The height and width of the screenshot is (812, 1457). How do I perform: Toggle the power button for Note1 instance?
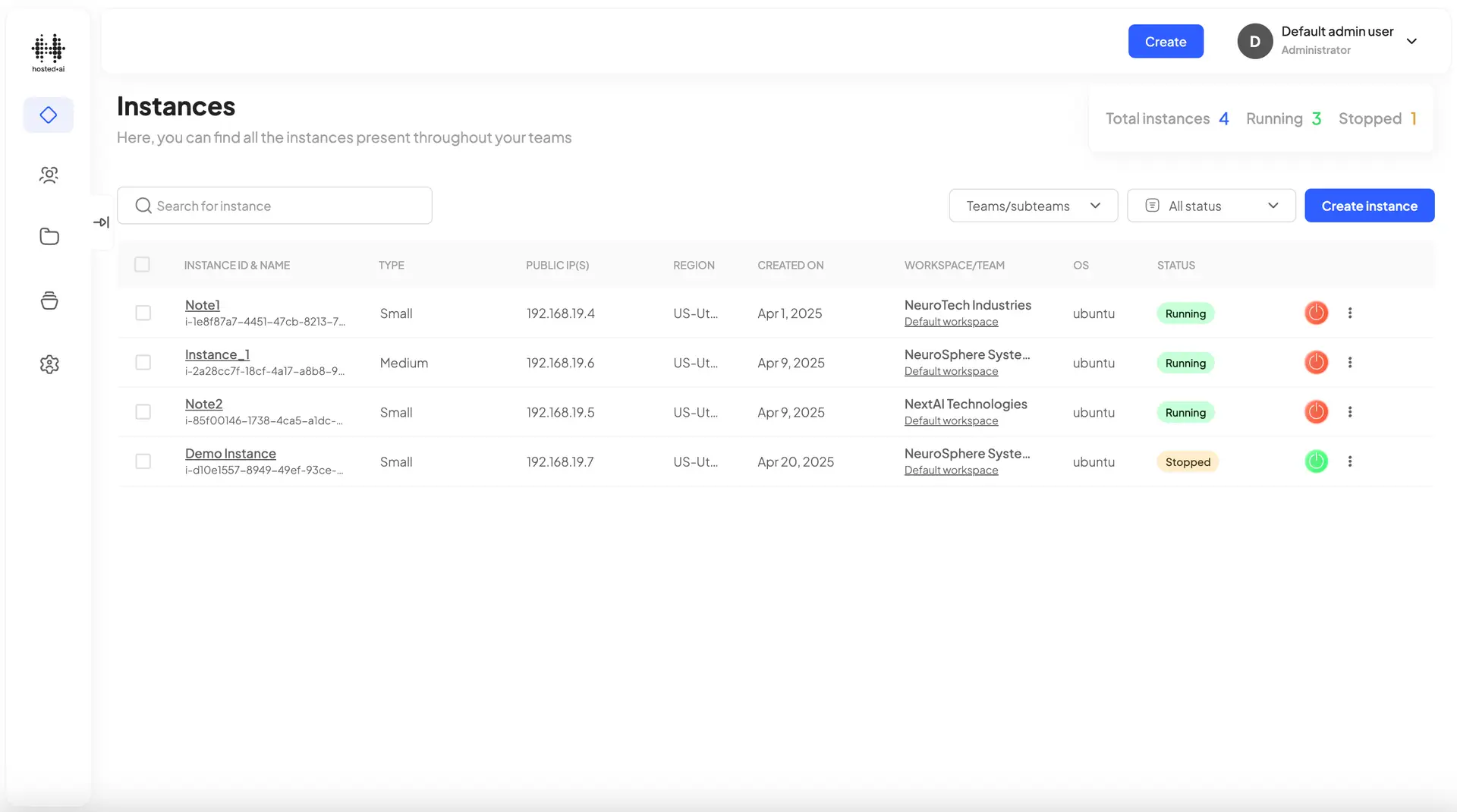[x=1317, y=313]
